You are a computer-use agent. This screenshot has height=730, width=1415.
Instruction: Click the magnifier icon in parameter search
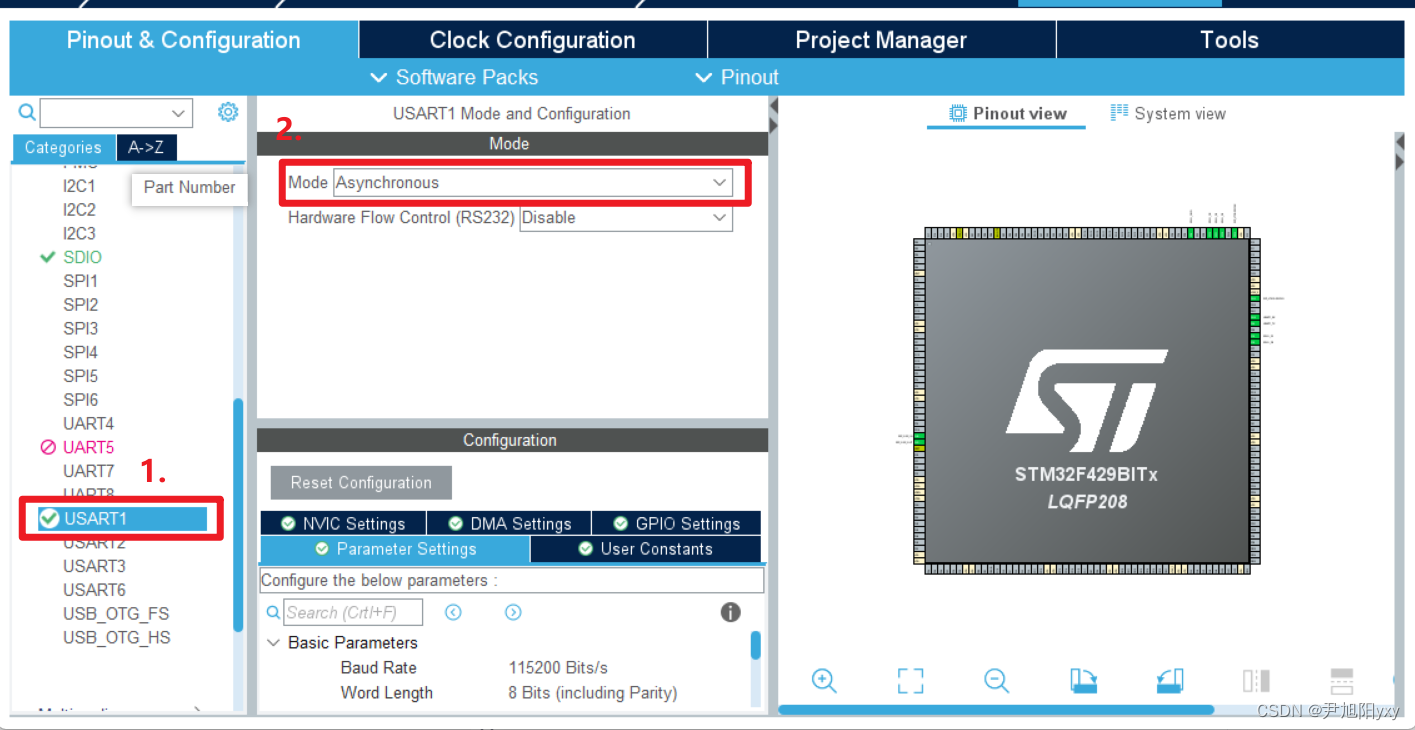(x=273, y=612)
